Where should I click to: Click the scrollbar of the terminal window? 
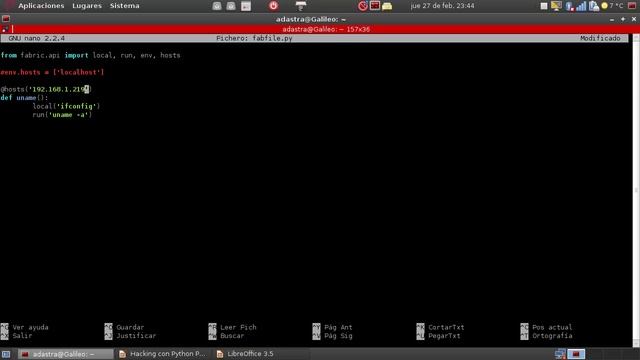point(636,191)
